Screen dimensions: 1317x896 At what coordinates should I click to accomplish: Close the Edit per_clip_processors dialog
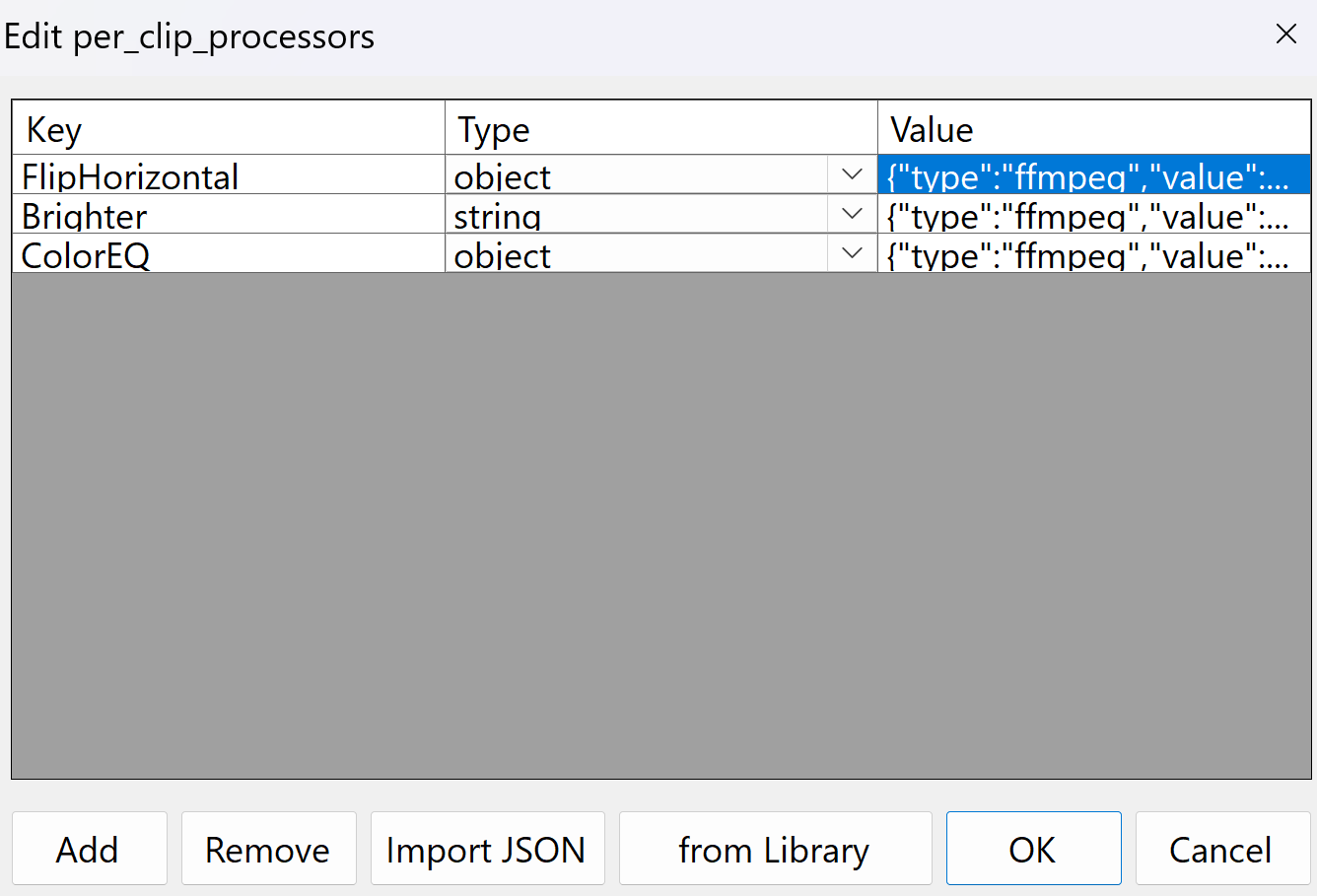(x=1285, y=34)
